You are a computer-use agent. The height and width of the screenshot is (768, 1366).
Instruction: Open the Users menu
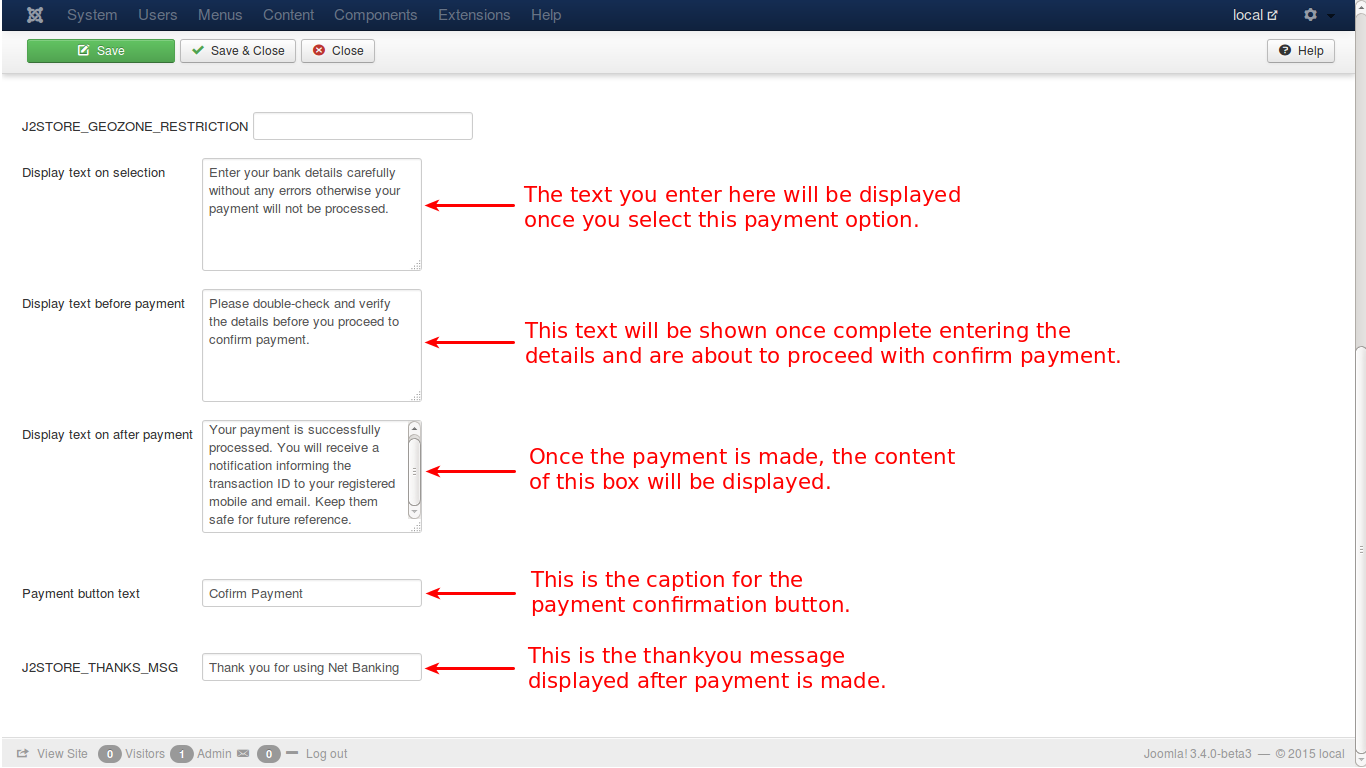pyautogui.click(x=158, y=15)
